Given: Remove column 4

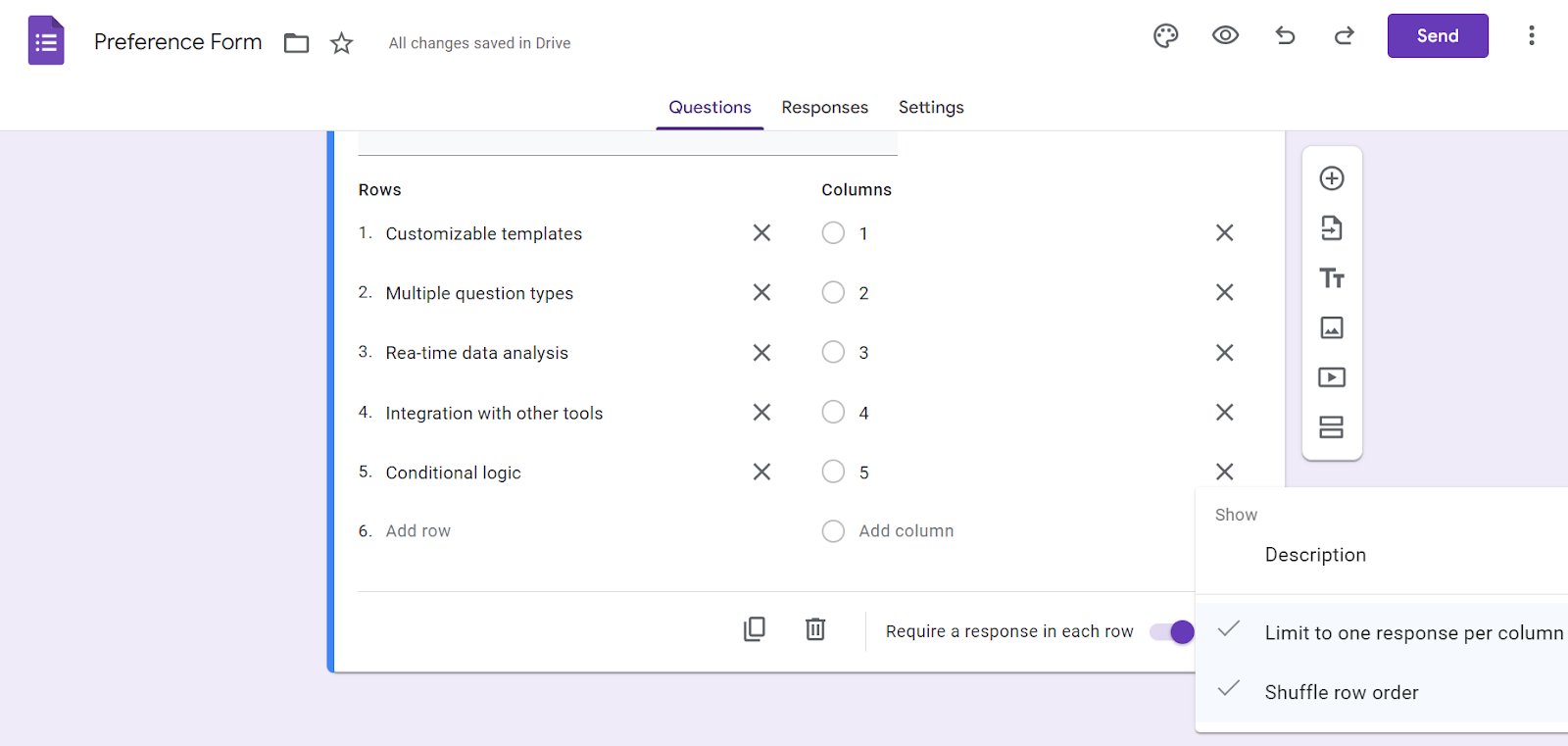Looking at the screenshot, I should [1224, 413].
